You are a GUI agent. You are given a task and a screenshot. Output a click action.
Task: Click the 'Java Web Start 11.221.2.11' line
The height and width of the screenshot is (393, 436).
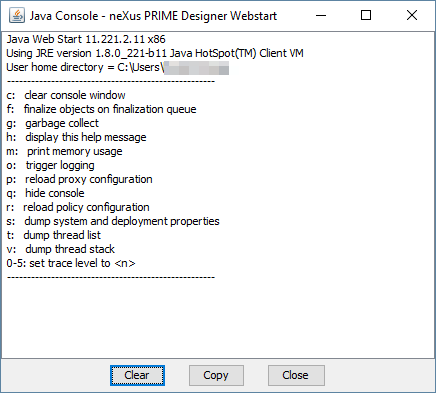(x=86, y=39)
